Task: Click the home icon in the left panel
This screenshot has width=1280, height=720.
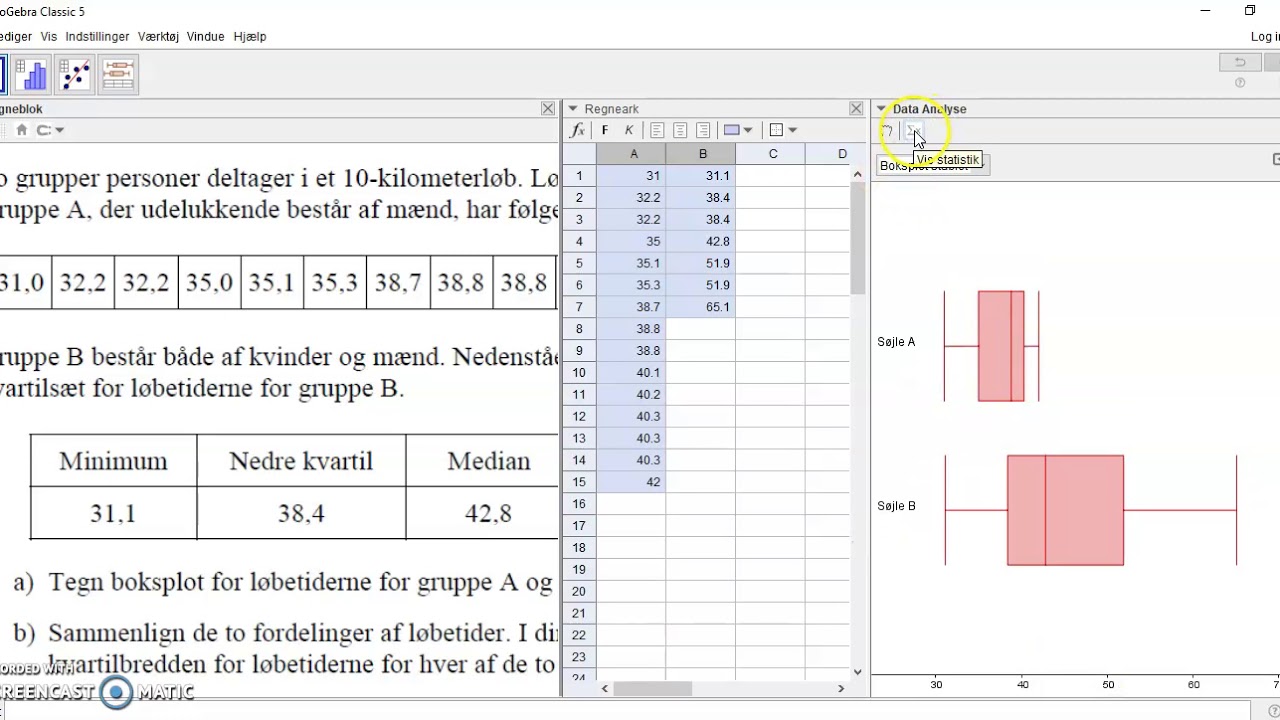Action: (22, 130)
